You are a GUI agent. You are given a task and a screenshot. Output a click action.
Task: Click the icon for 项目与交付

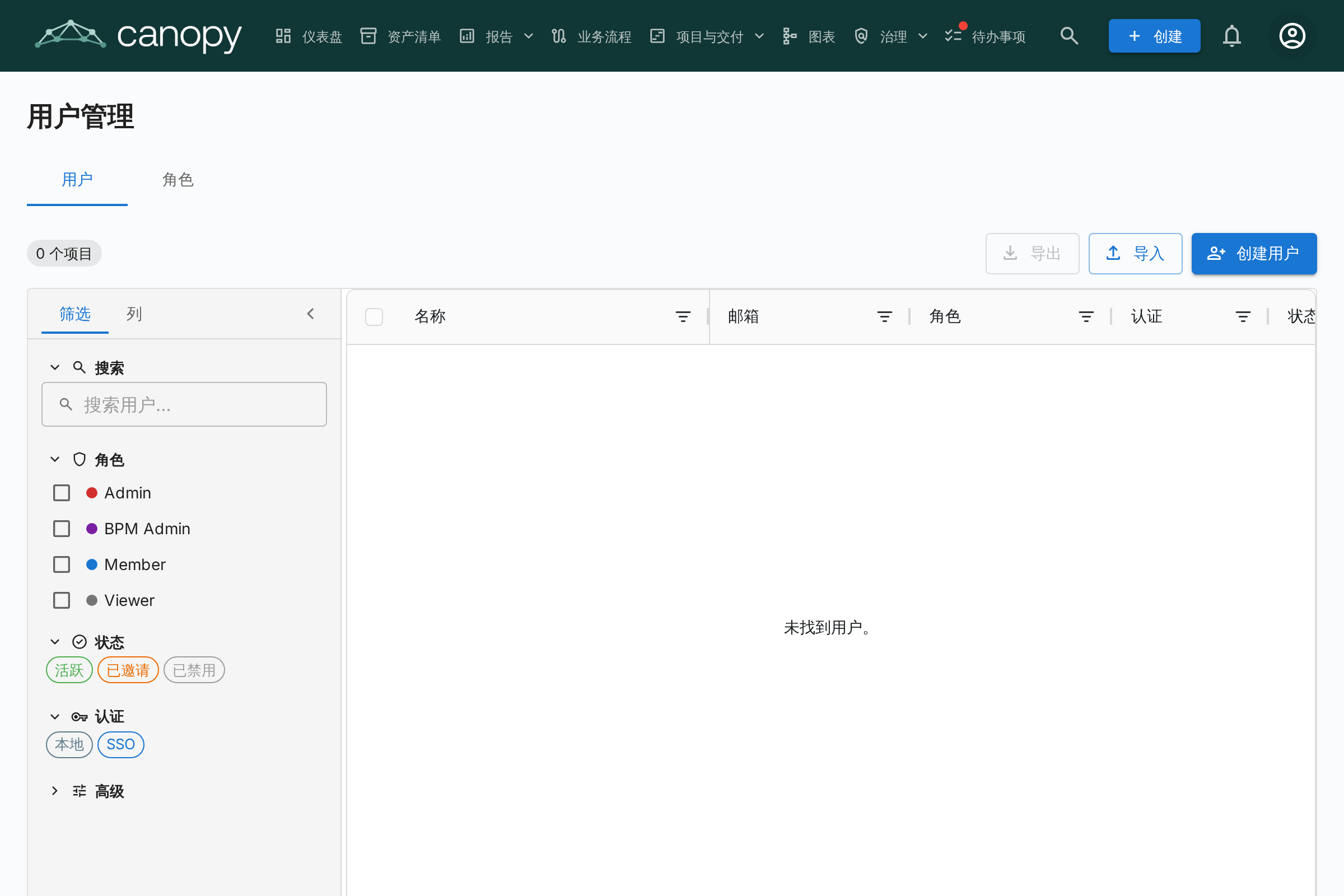(x=657, y=36)
